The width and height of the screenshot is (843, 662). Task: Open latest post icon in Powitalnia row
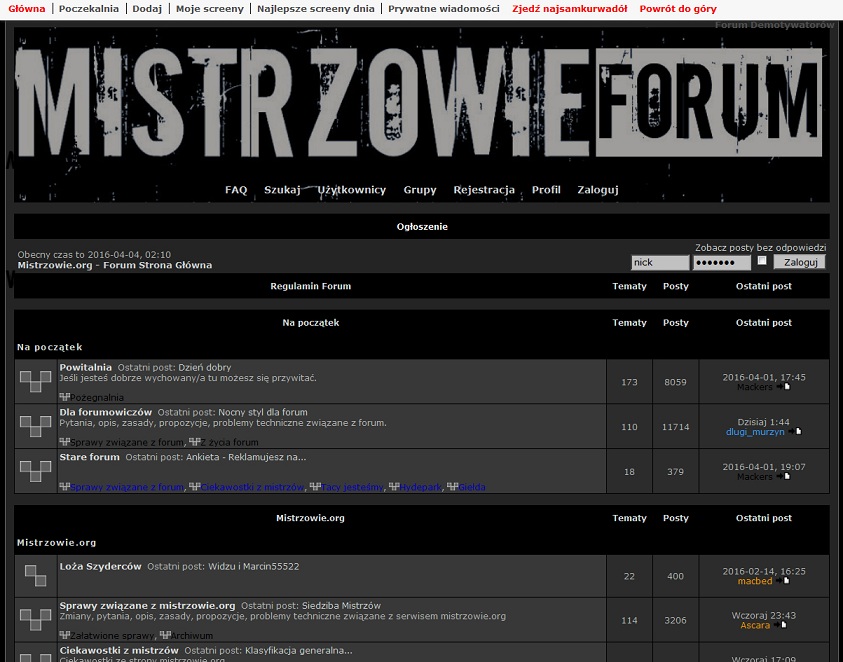coord(783,387)
